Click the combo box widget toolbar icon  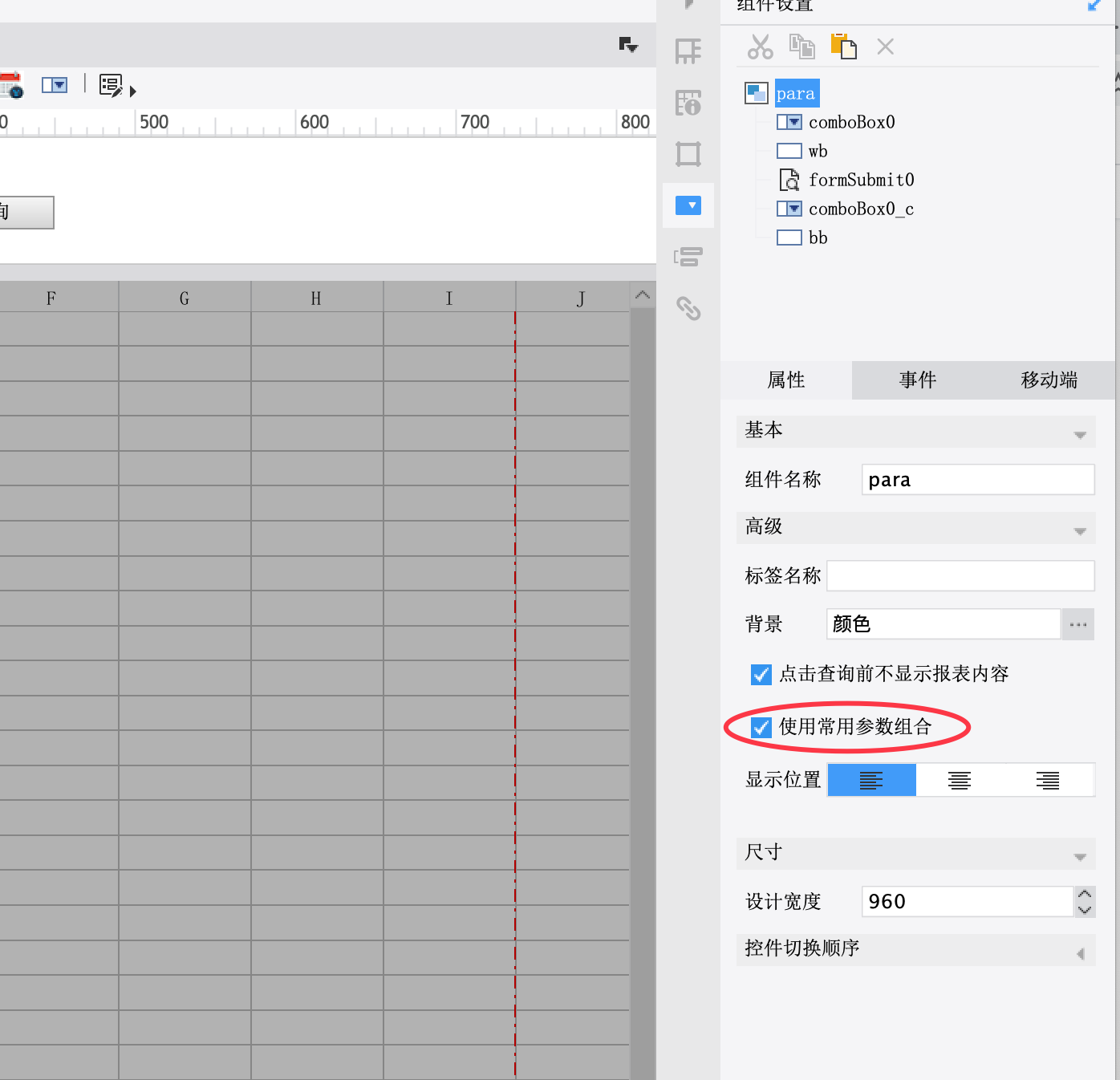click(55, 85)
